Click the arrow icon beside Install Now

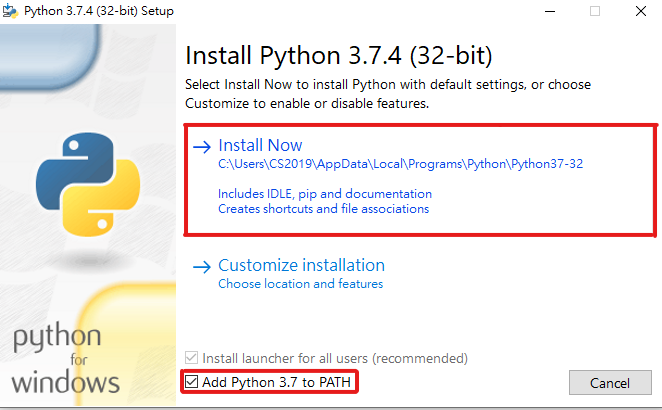pos(201,146)
